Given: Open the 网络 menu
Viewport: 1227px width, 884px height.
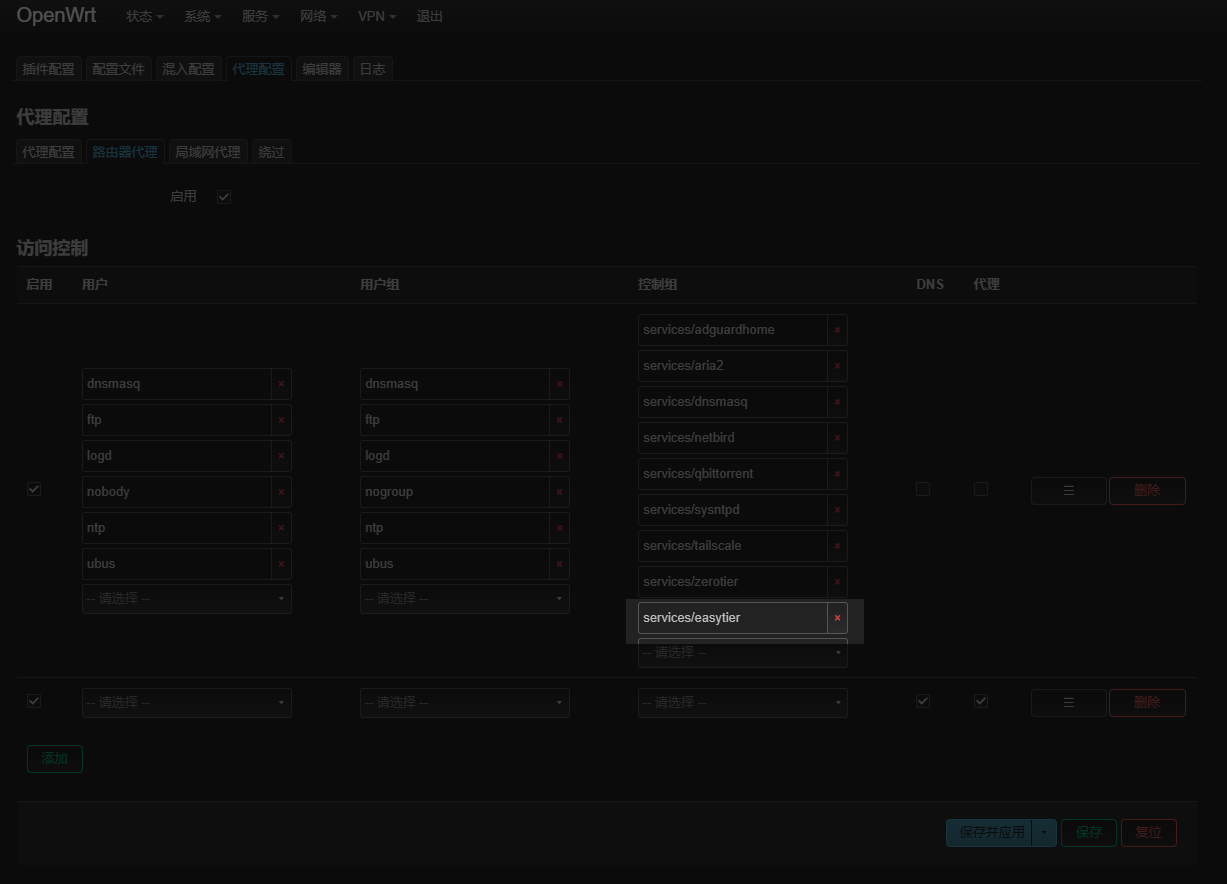Looking at the screenshot, I should 319,17.
